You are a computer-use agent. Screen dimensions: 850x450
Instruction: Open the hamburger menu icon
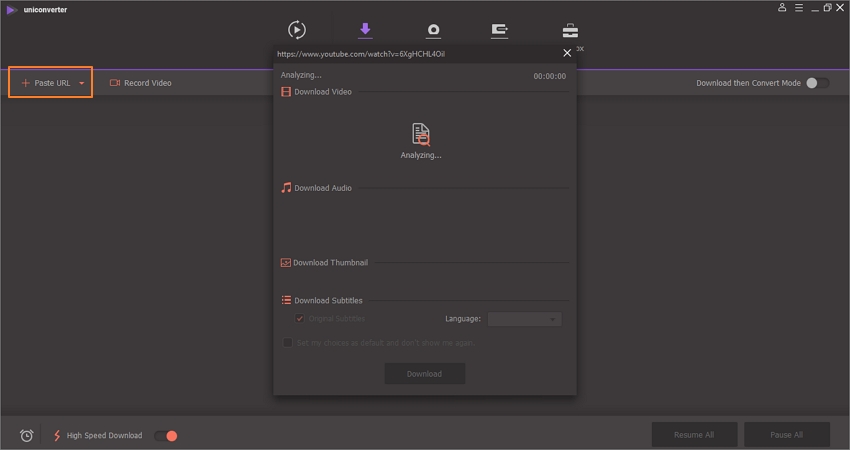799,8
